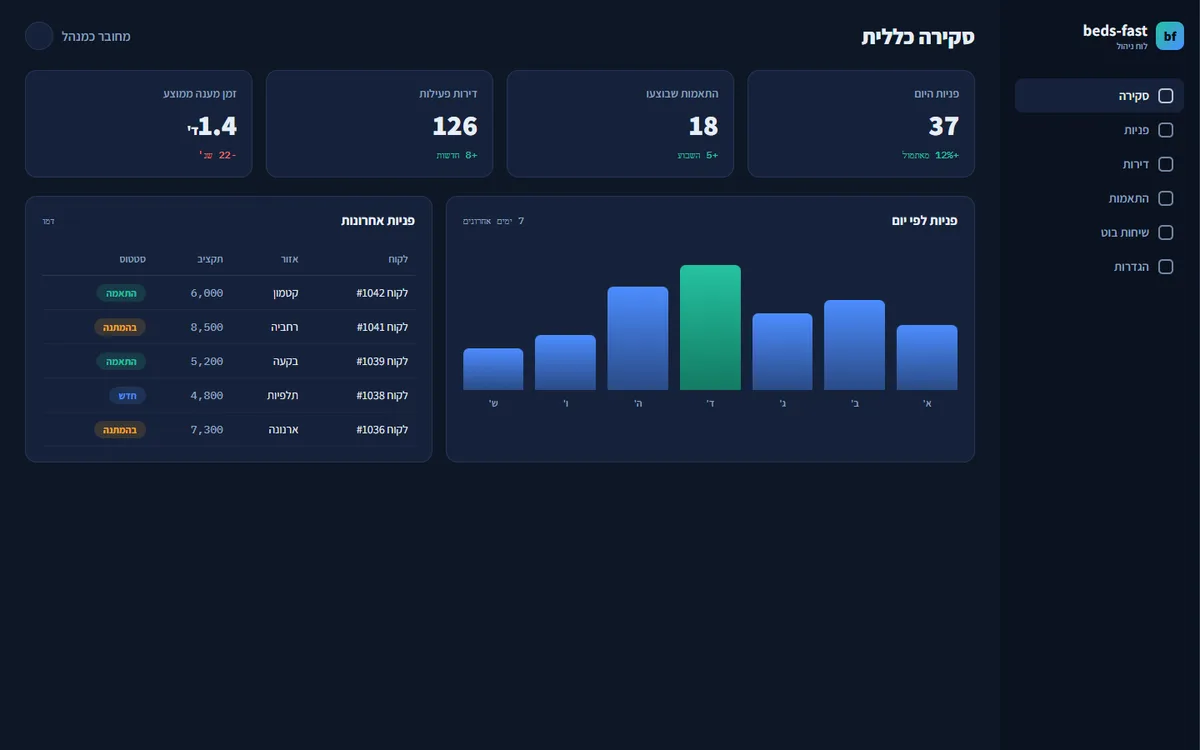Click the user avatar circle
The image size is (1200, 750).
click(x=39, y=36)
